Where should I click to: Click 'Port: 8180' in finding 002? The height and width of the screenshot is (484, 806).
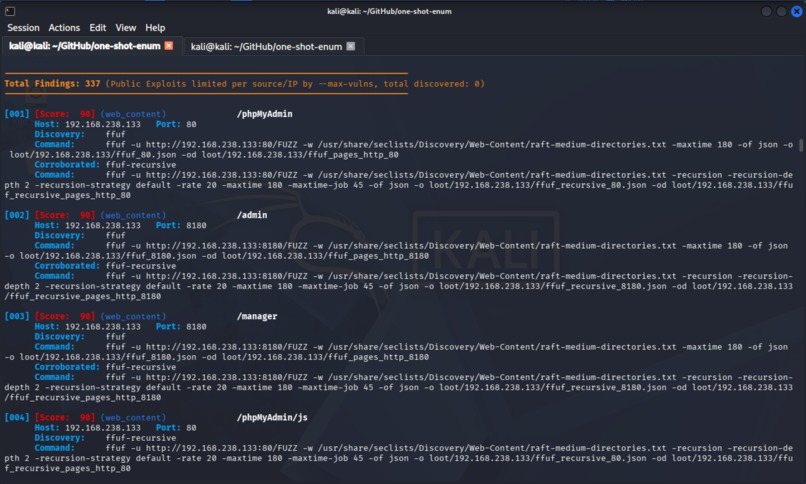(181, 225)
